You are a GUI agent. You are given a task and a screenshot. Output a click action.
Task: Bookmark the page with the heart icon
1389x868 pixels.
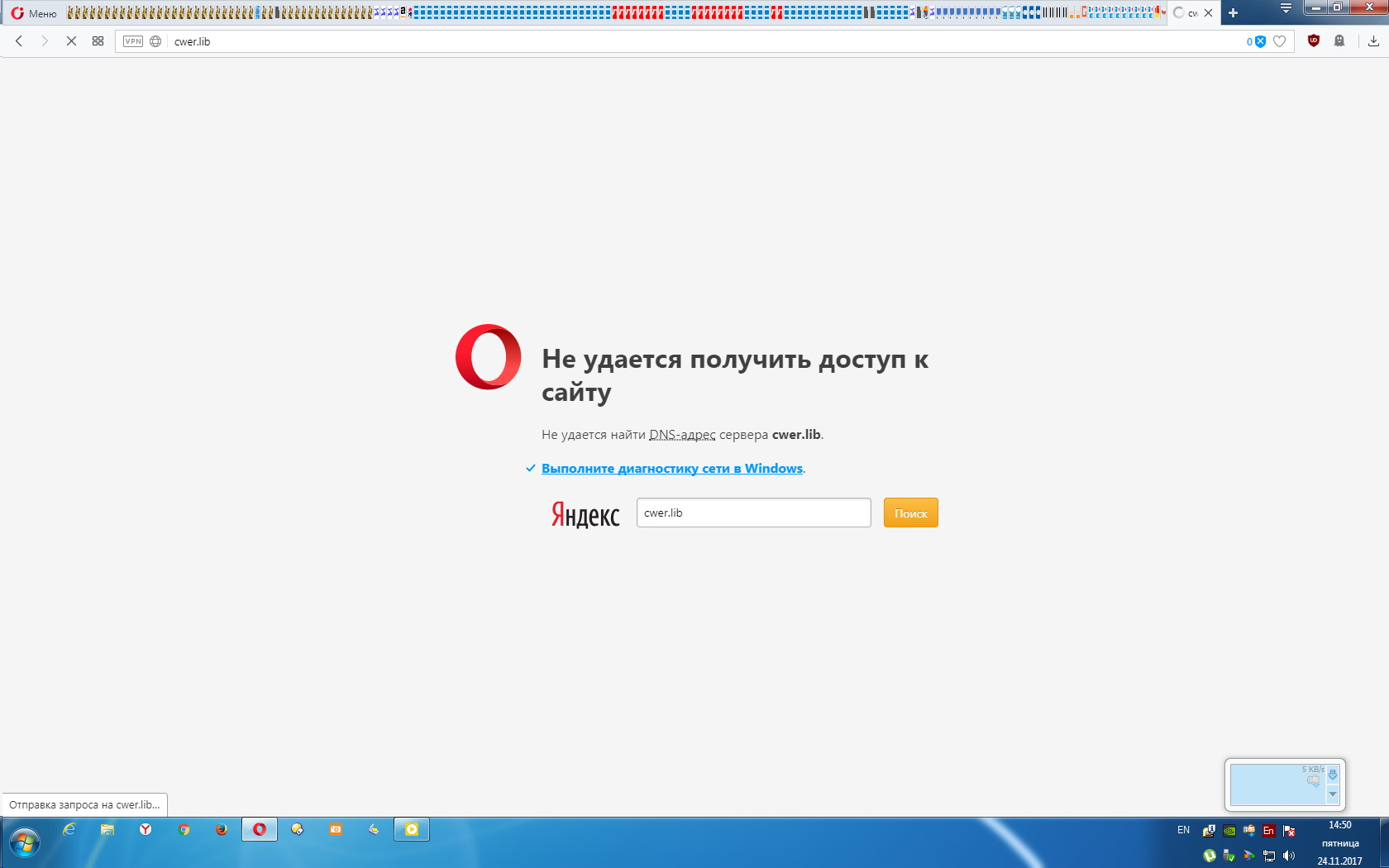(1280, 41)
